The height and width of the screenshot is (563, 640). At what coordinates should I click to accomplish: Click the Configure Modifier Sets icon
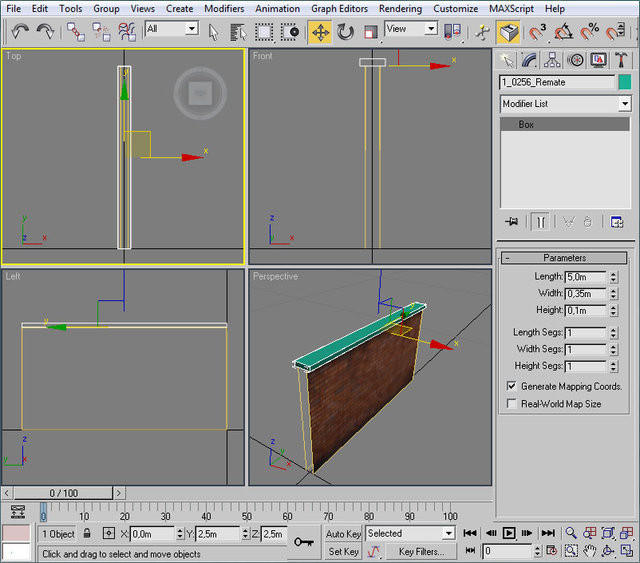617,222
